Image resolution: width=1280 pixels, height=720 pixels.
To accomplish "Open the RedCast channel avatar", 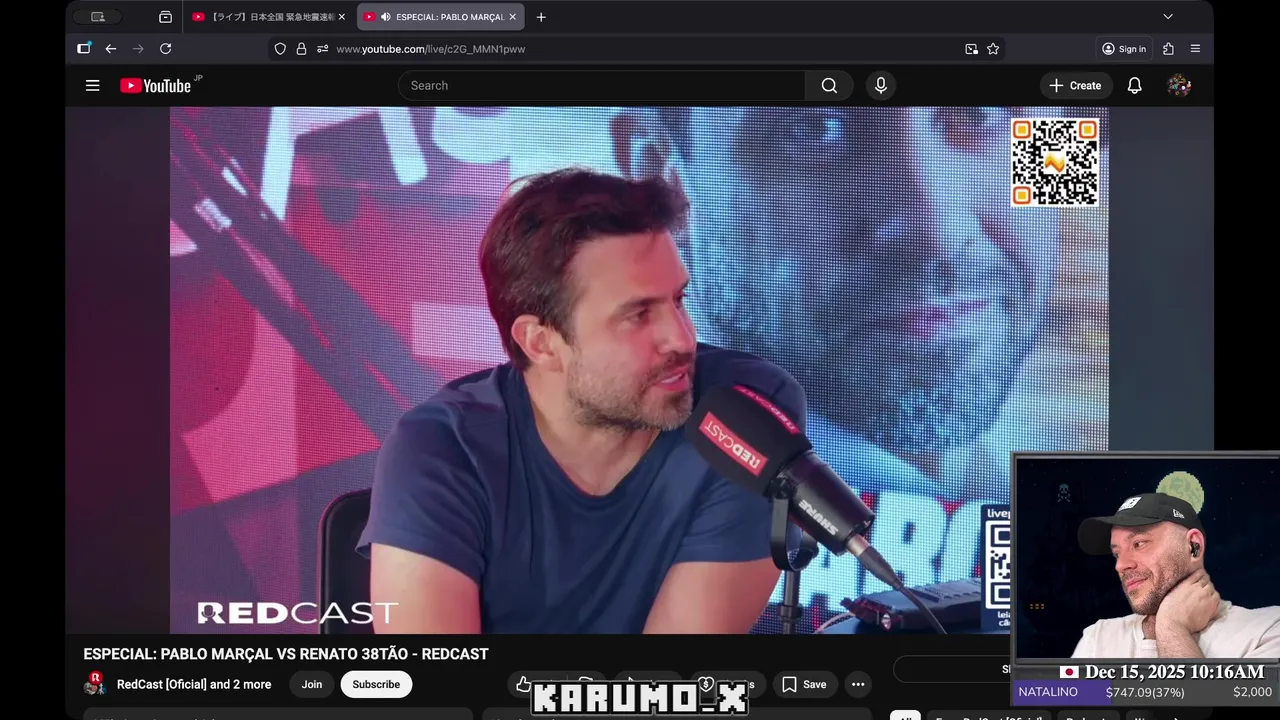I will pos(95,684).
